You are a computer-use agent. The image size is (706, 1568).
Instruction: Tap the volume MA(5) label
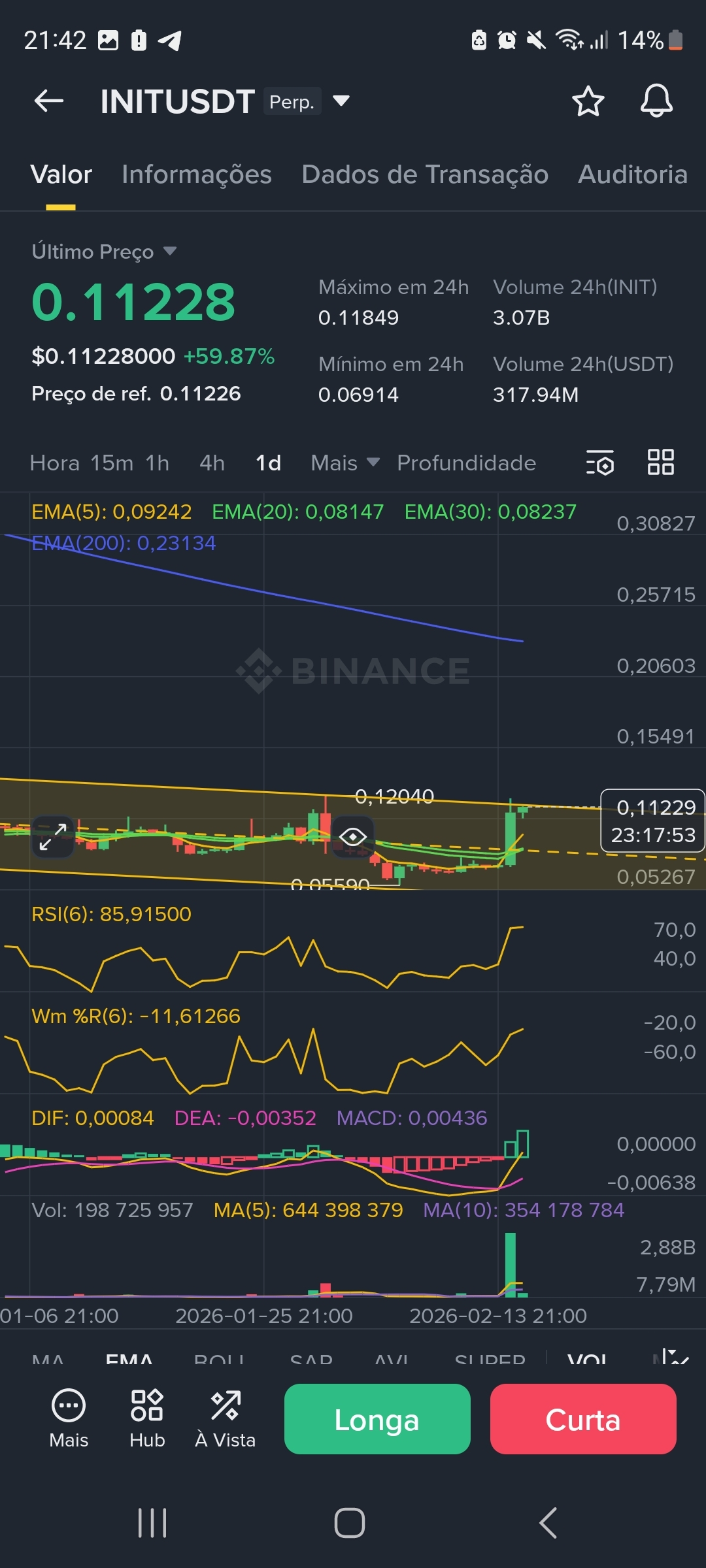tap(309, 1210)
